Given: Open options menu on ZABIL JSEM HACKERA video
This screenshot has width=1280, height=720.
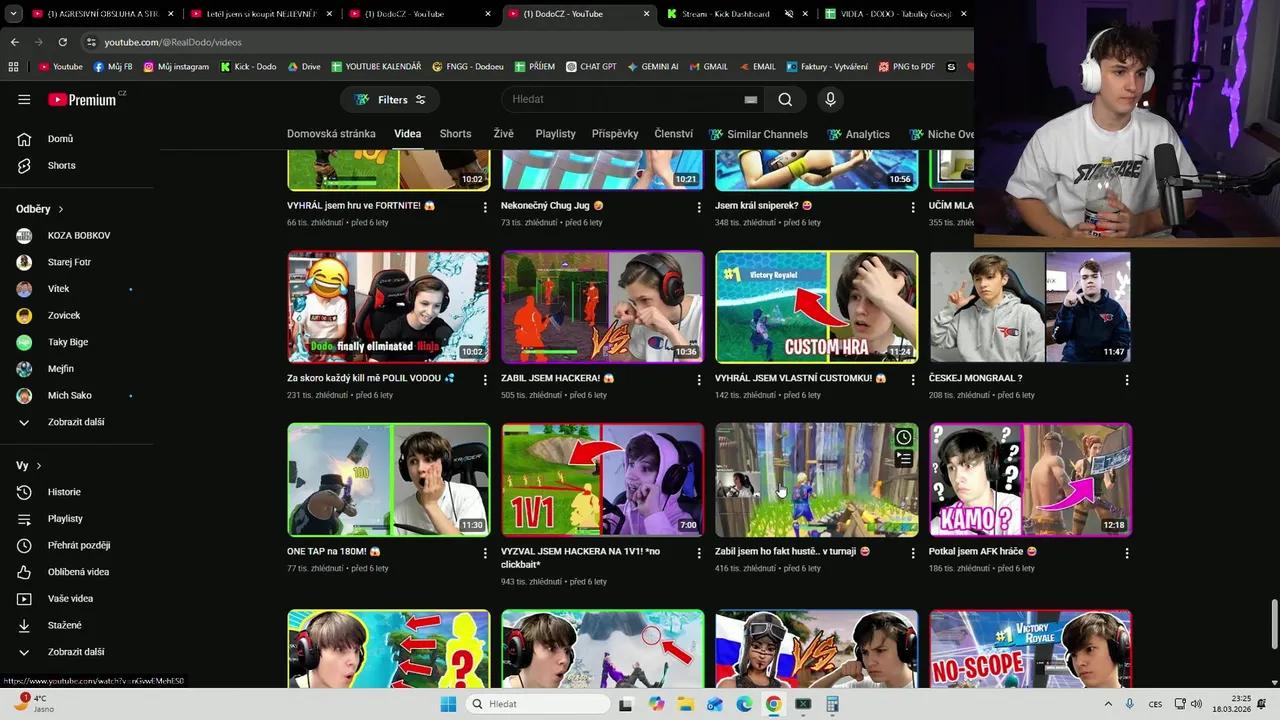Looking at the screenshot, I should click(699, 379).
